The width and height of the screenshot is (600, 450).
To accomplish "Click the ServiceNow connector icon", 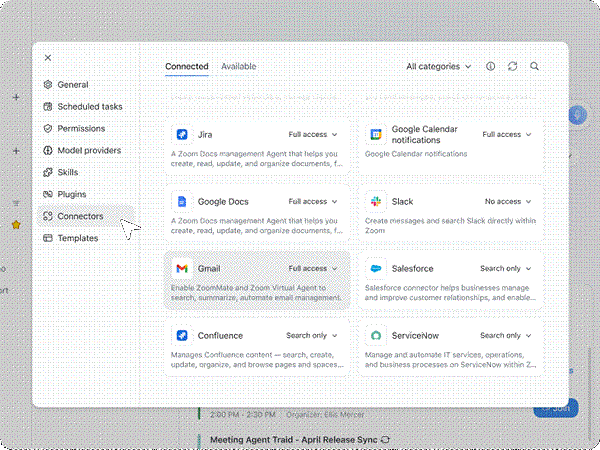I will coord(376,335).
